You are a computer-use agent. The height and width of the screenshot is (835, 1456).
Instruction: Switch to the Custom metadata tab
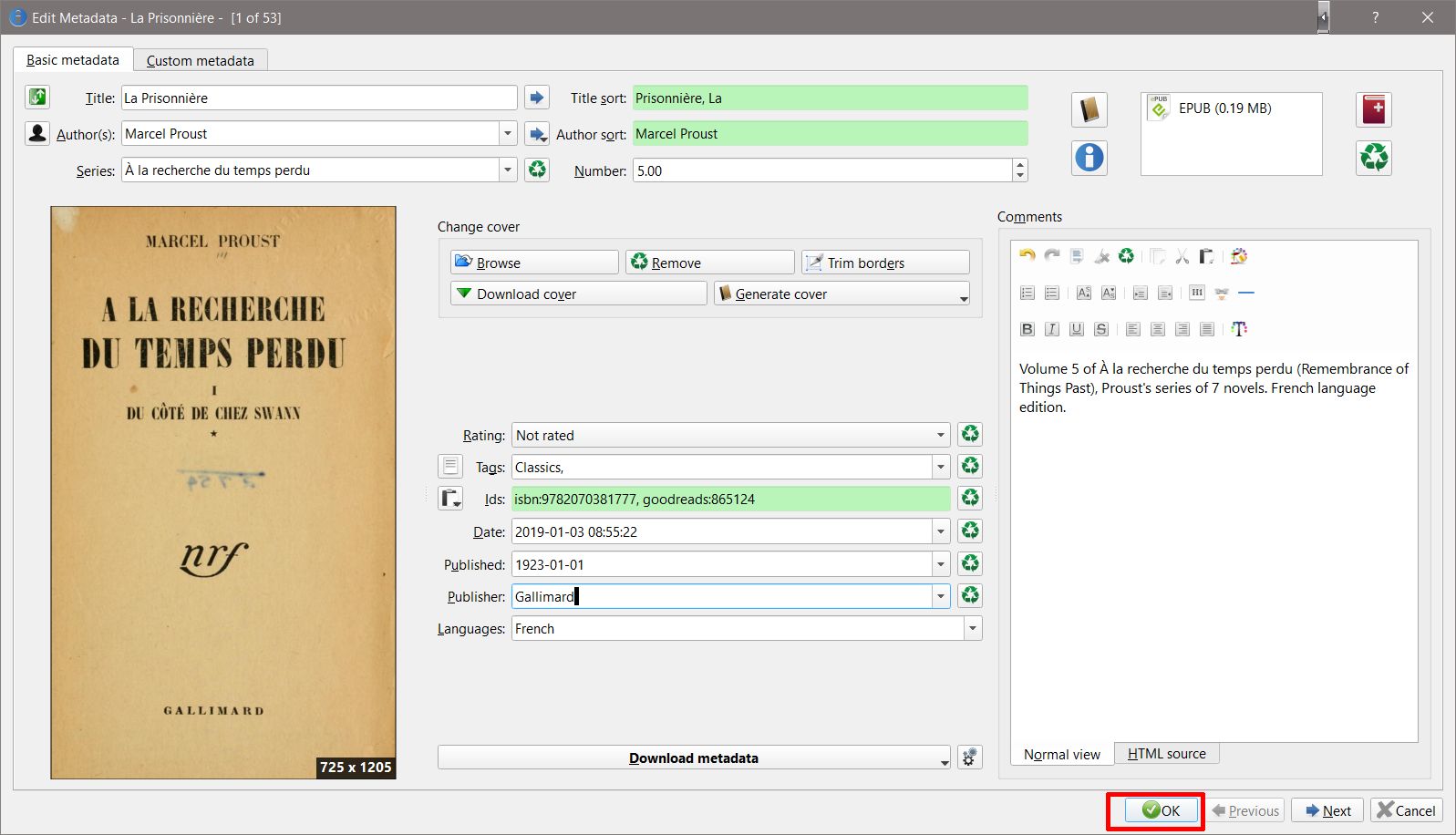(200, 60)
